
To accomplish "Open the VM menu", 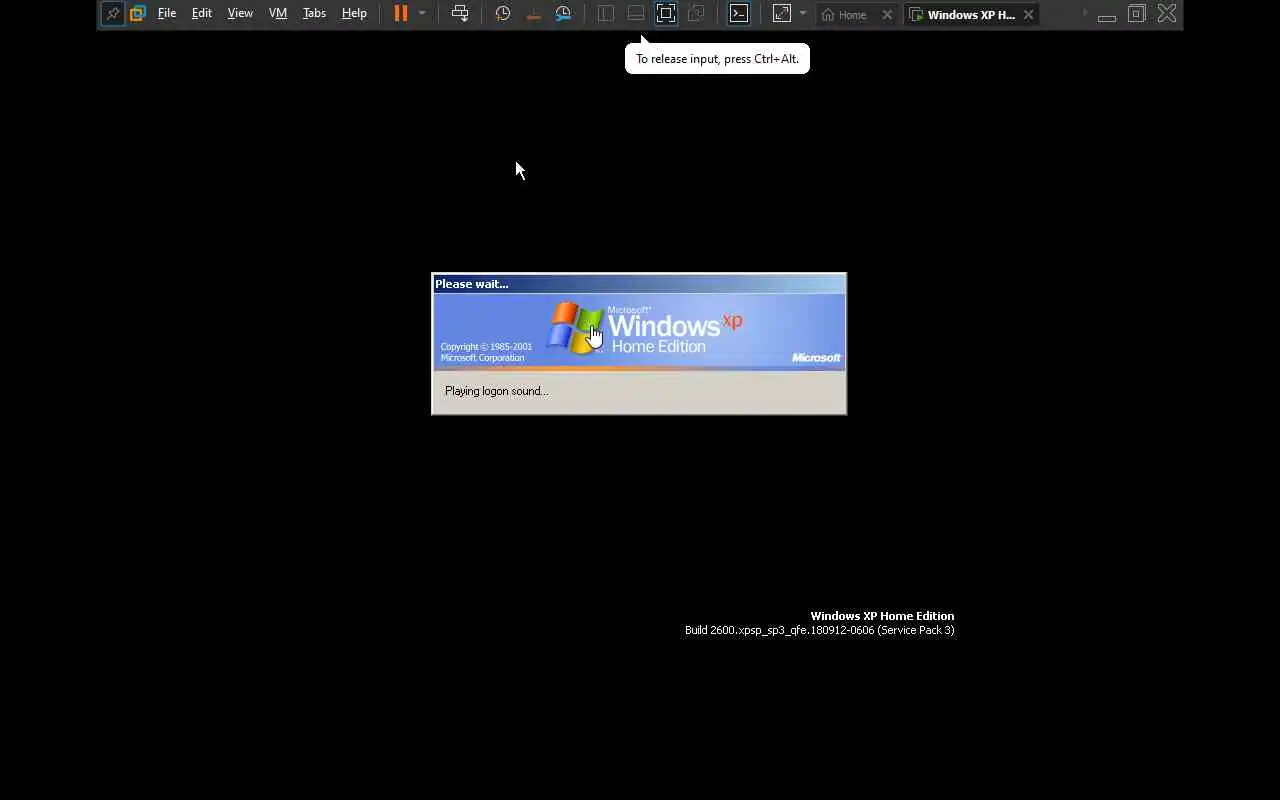I will tap(278, 14).
